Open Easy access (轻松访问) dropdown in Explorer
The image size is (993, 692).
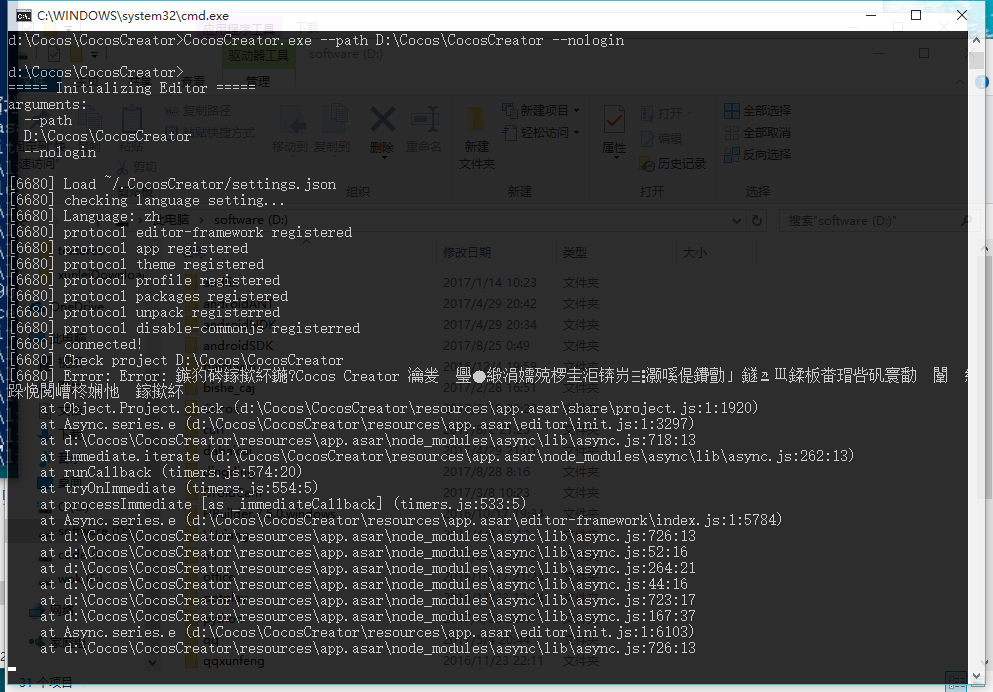pos(541,132)
